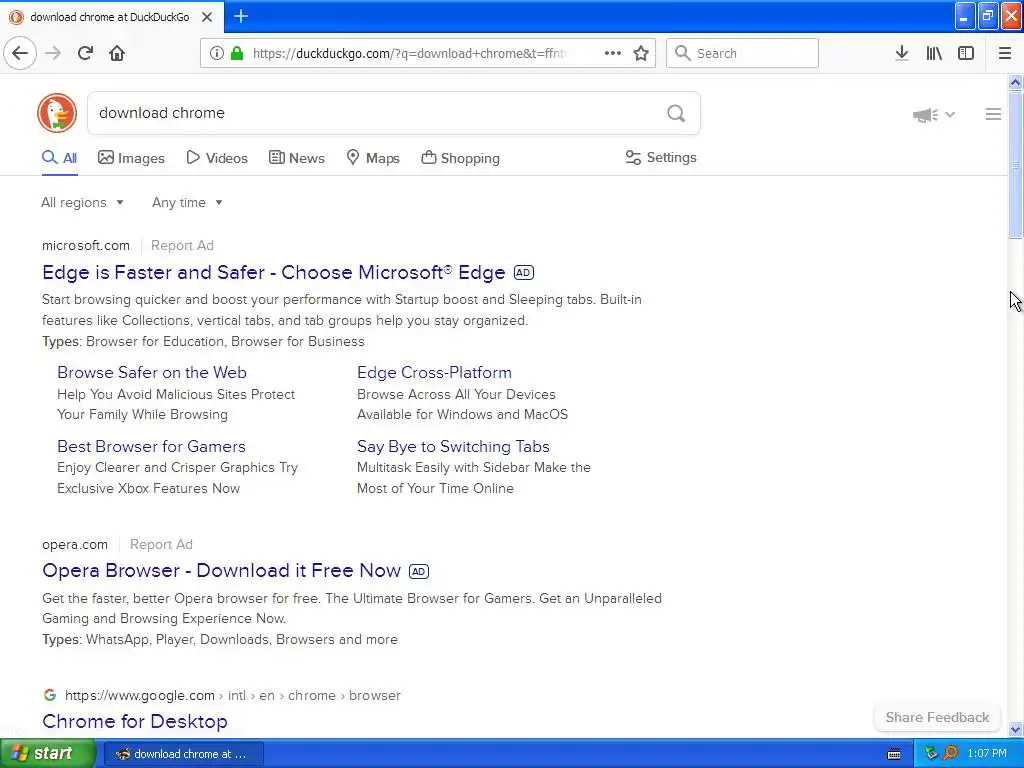This screenshot has width=1024, height=768.
Task: Switch to the Shopping tab
Action: tap(460, 158)
